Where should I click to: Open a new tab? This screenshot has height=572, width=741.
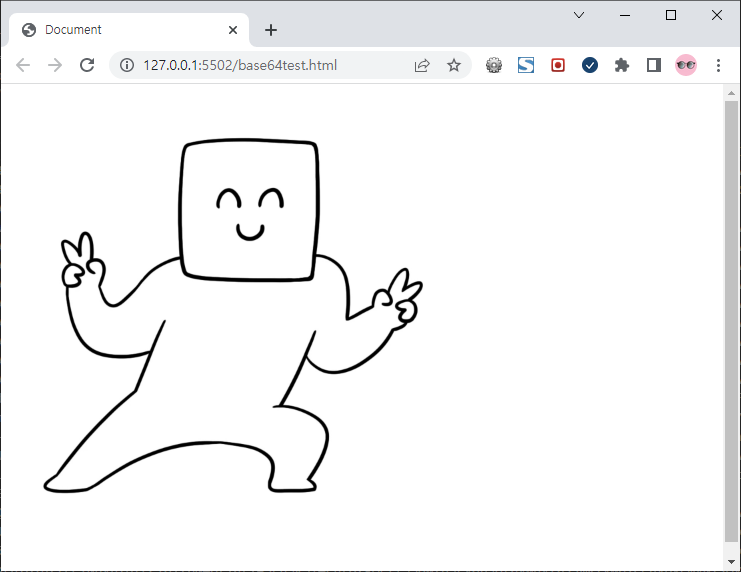[271, 30]
